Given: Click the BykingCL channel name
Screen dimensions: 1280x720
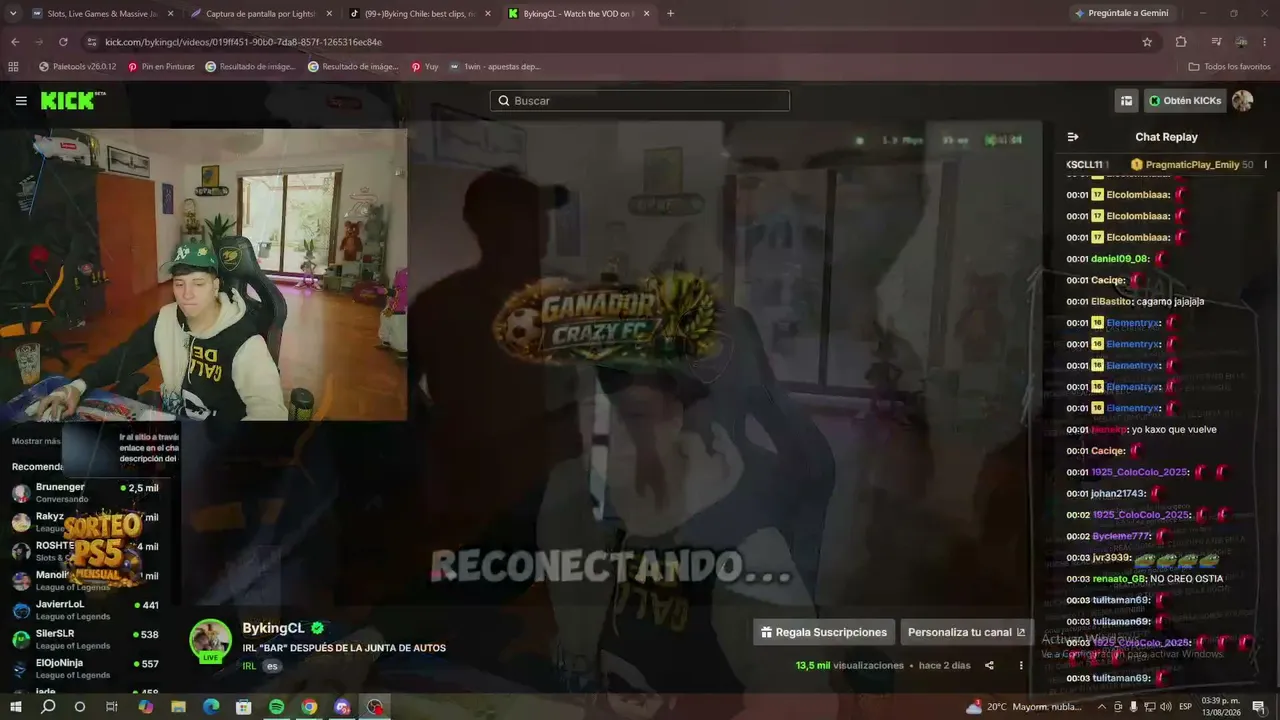Looking at the screenshot, I should pyautogui.click(x=273, y=628).
